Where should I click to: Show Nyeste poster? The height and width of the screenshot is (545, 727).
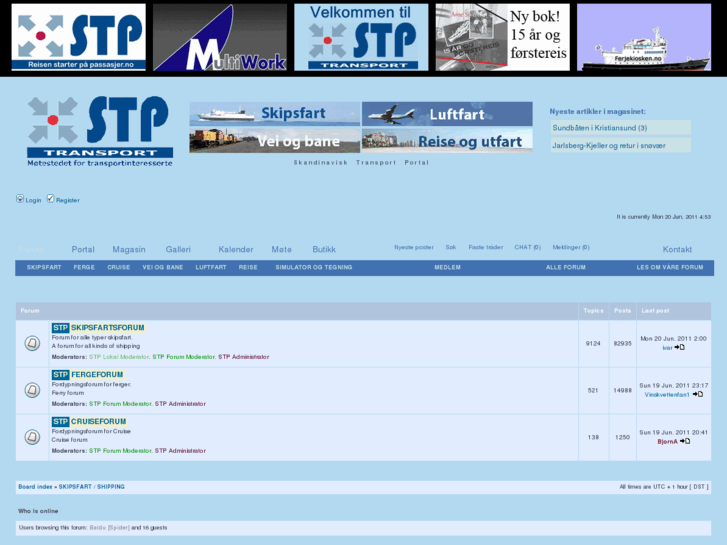[414, 247]
